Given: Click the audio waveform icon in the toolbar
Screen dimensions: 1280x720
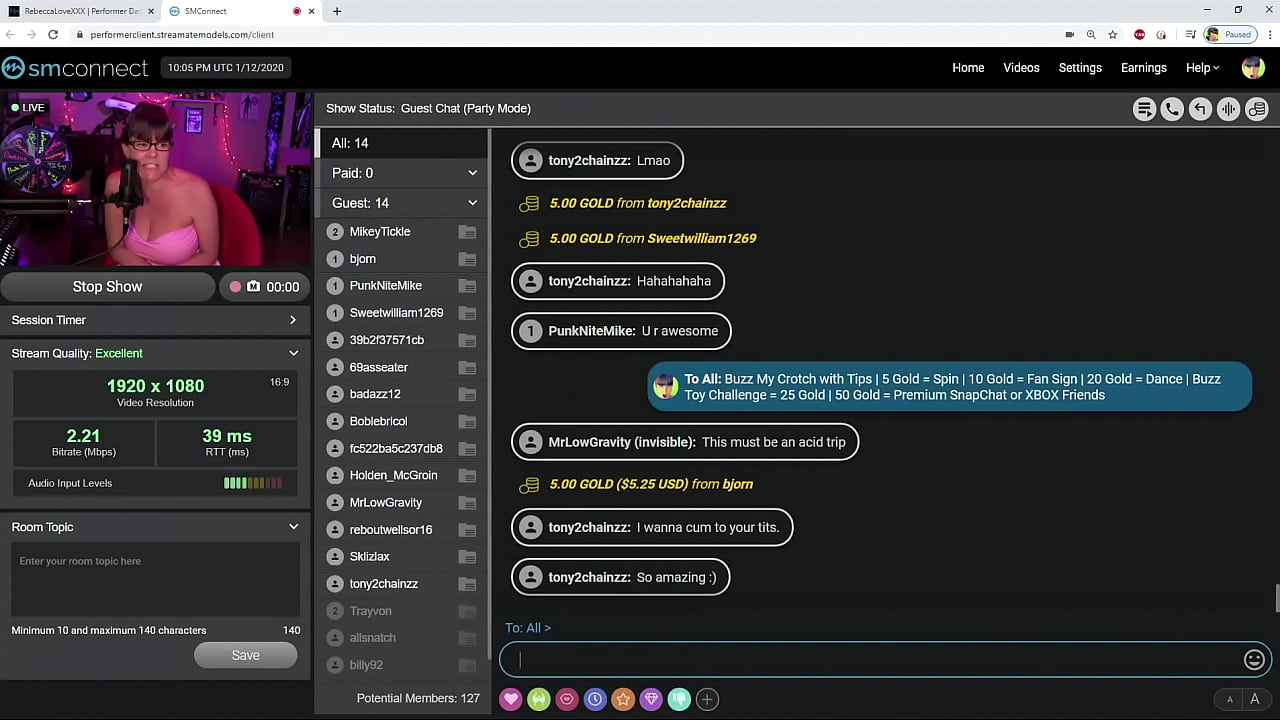Looking at the screenshot, I should [1228, 109].
